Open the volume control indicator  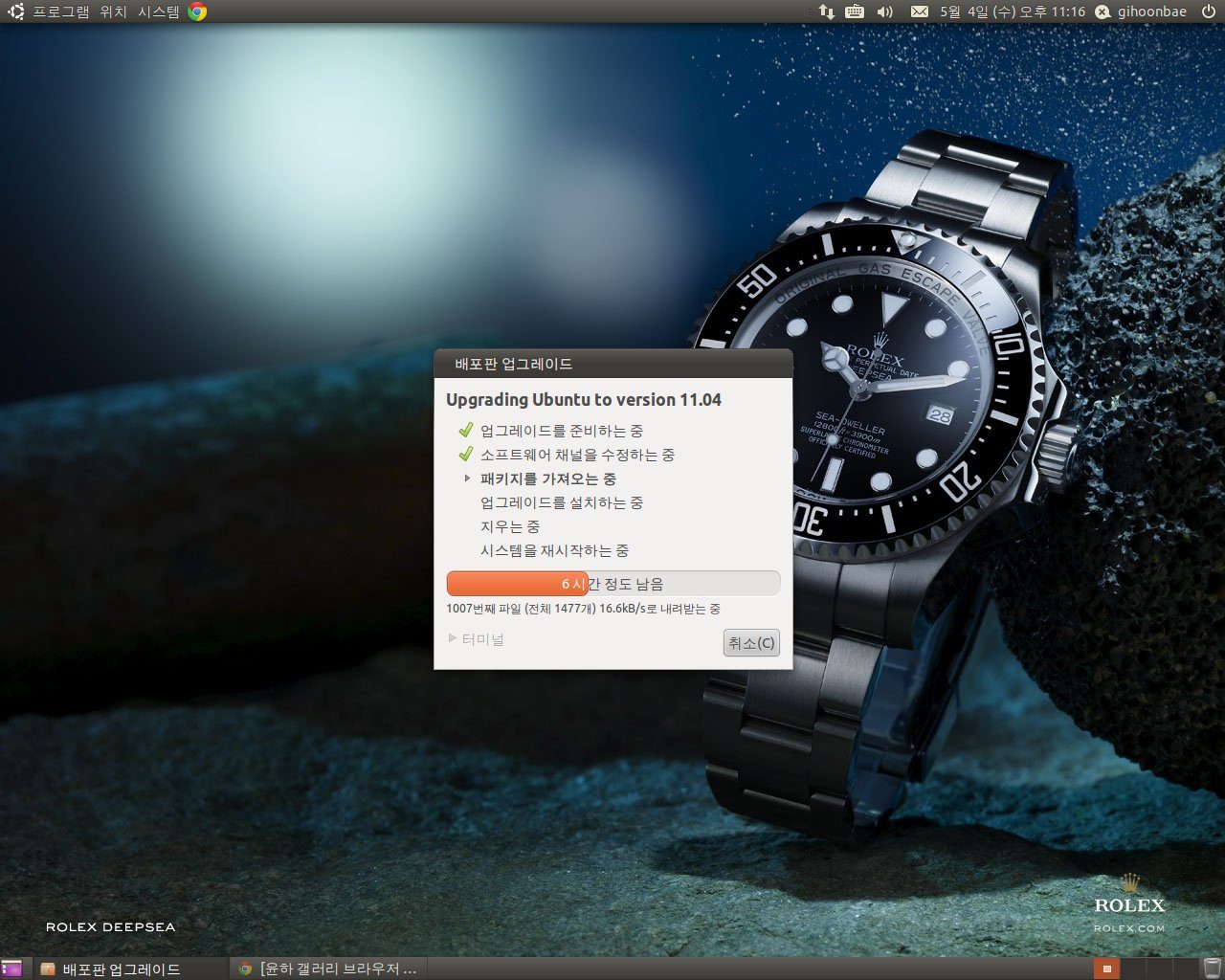coord(884,11)
